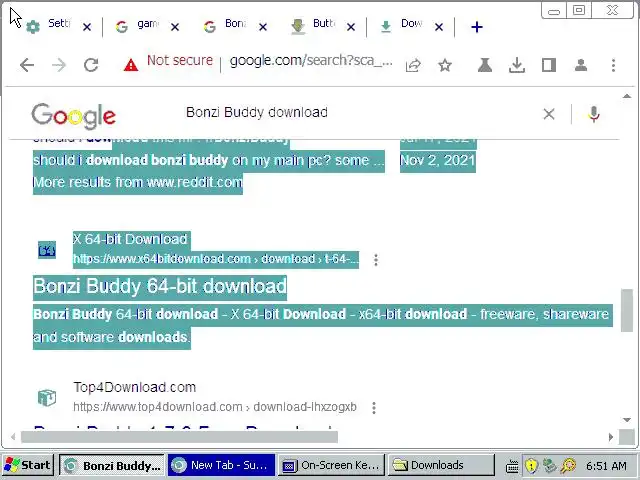Click the network computers tray icon
Image resolution: width=640 pixels, height=480 pixels.
(549, 466)
